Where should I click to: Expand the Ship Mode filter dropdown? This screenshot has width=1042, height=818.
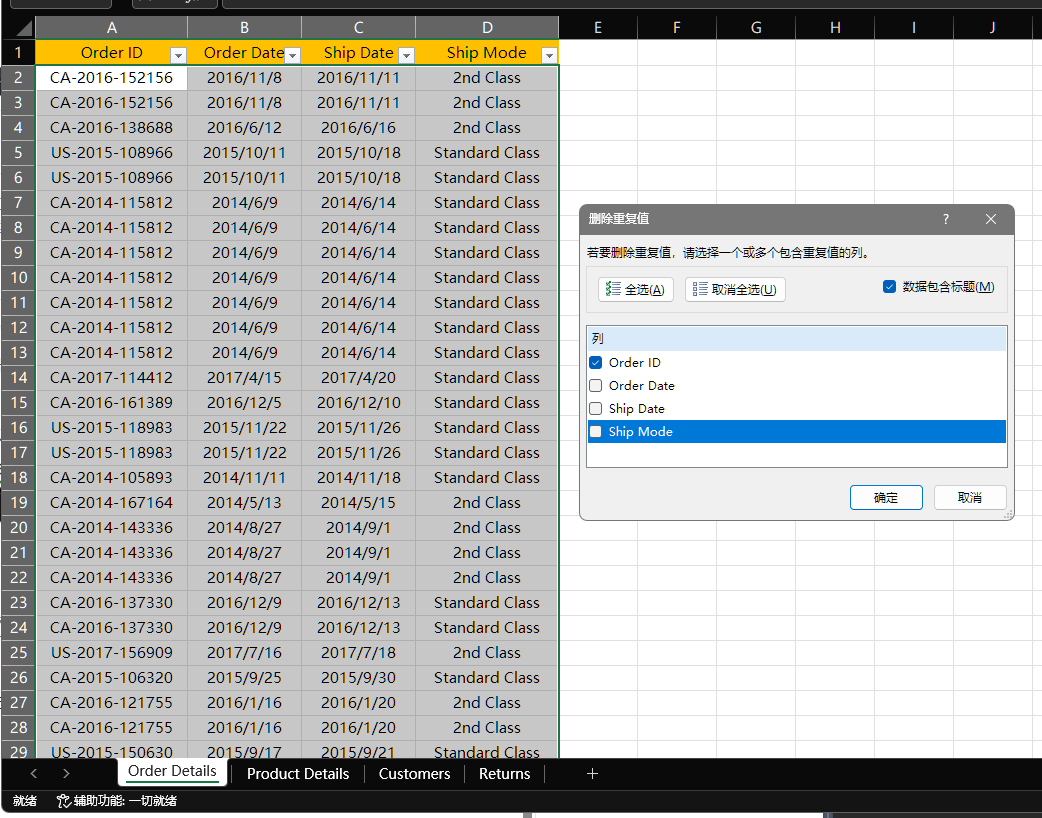(548, 55)
